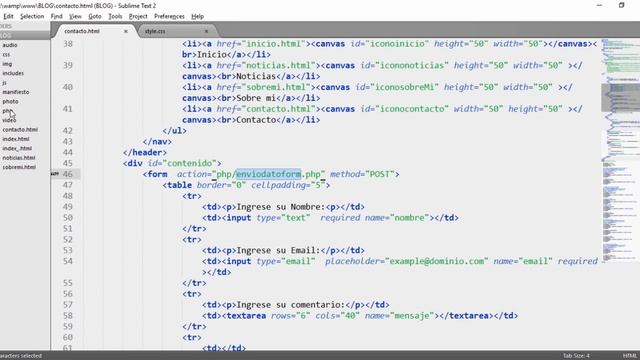The width and height of the screenshot is (640, 360).
Task: Click the "nombre" name value
Action: coord(409,218)
